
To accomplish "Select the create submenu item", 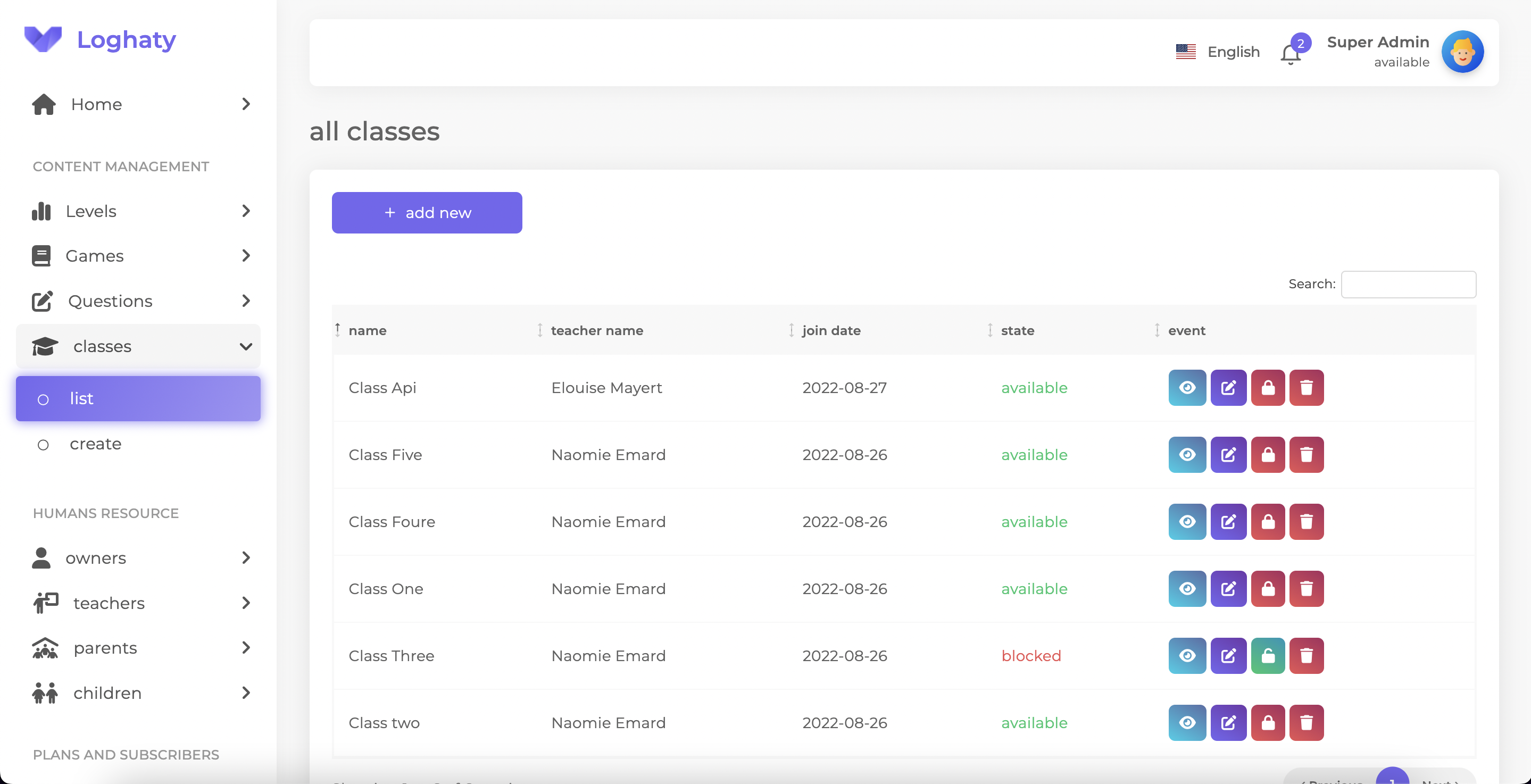I will [x=95, y=444].
